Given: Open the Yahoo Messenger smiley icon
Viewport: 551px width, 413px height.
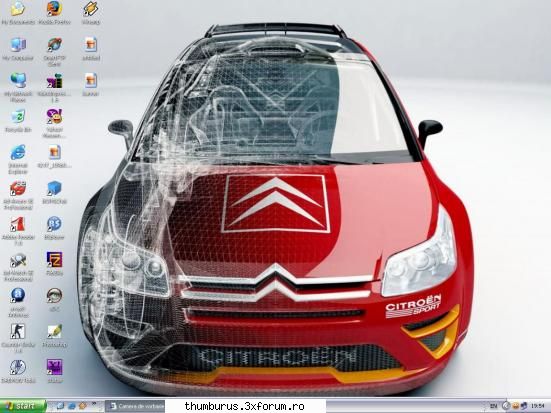Looking at the screenshot, I should pyautogui.click(x=54, y=116).
